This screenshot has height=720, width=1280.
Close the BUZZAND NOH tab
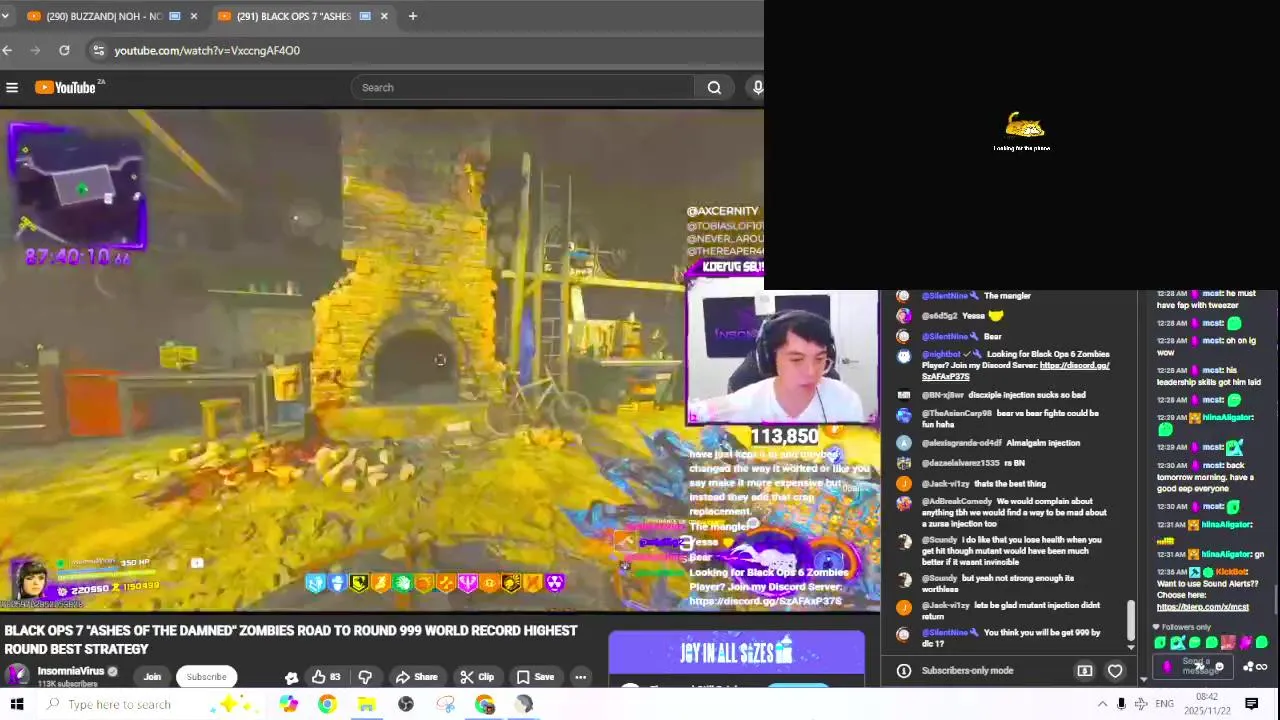point(193,16)
